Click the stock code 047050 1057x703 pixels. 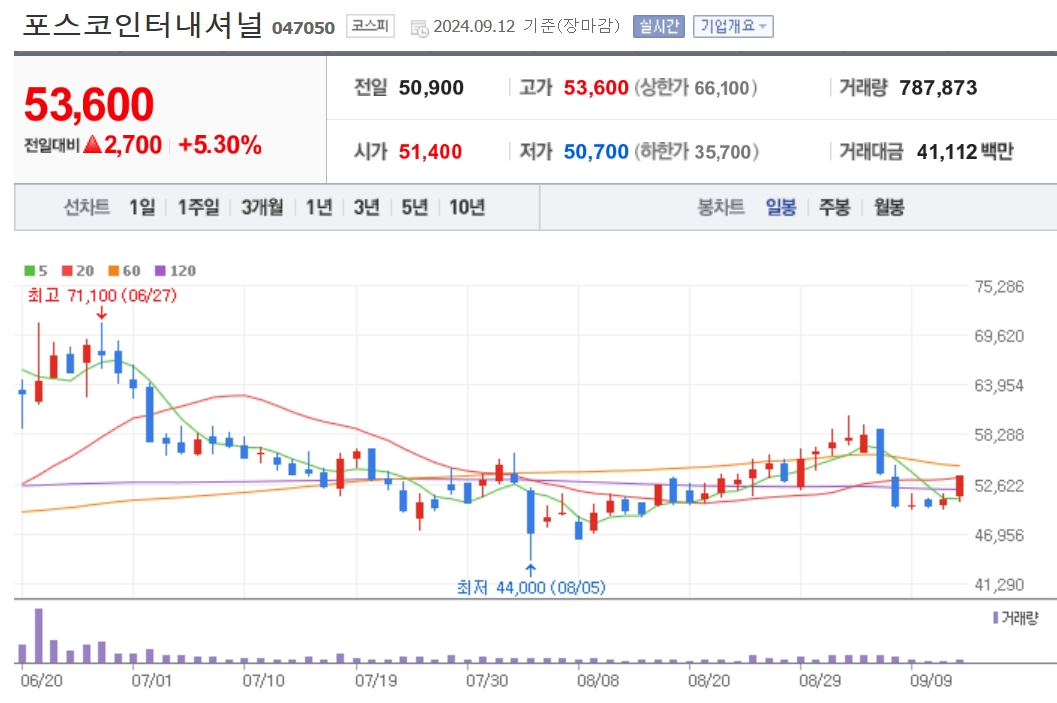[x=303, y=28]
